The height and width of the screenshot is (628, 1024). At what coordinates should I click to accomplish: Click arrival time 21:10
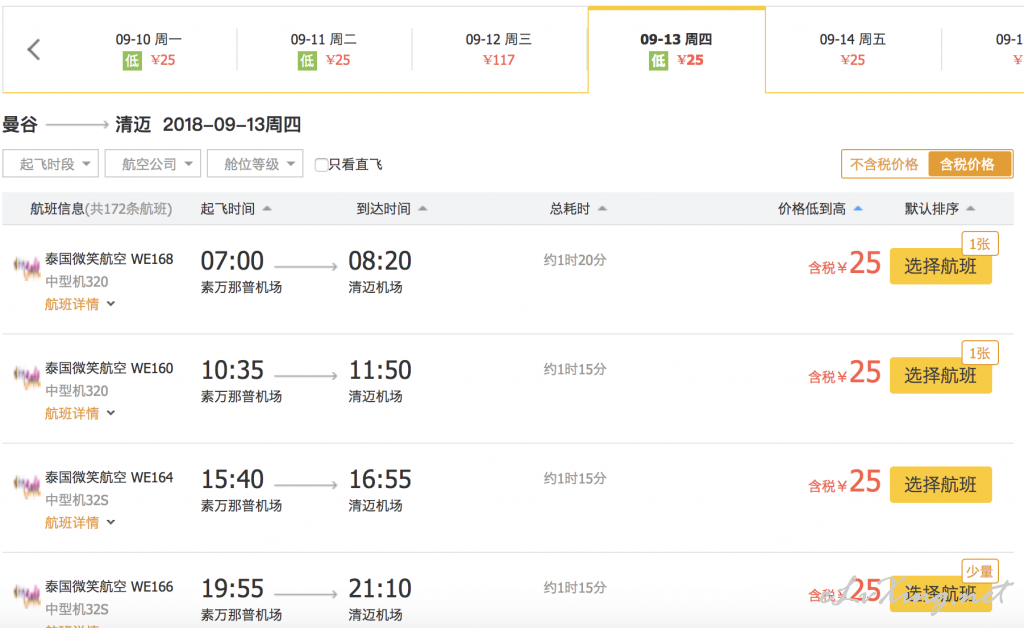point(380,588)
